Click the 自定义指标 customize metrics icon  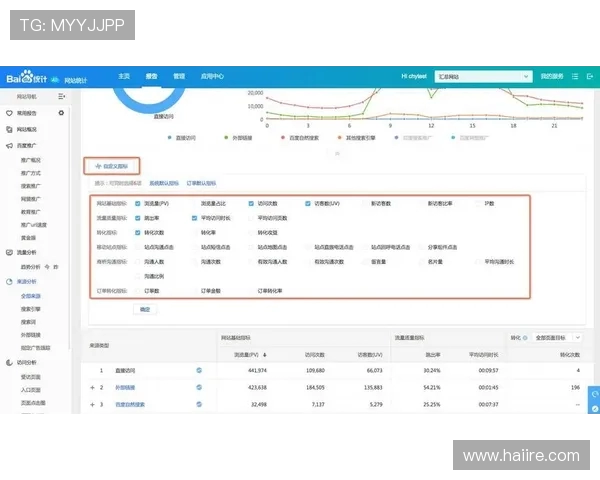(x=97, y=166)
